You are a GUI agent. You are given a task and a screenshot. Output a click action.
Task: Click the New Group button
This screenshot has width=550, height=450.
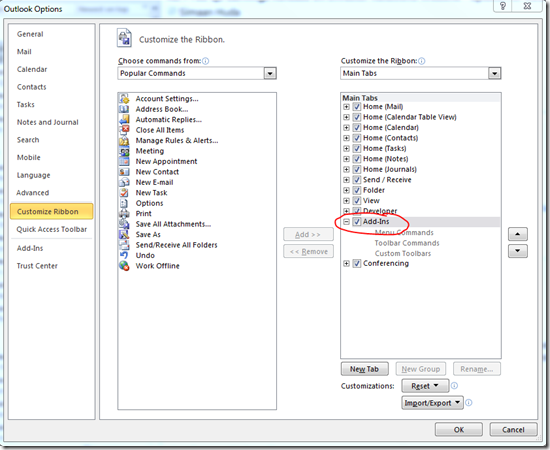click(421, 369)
